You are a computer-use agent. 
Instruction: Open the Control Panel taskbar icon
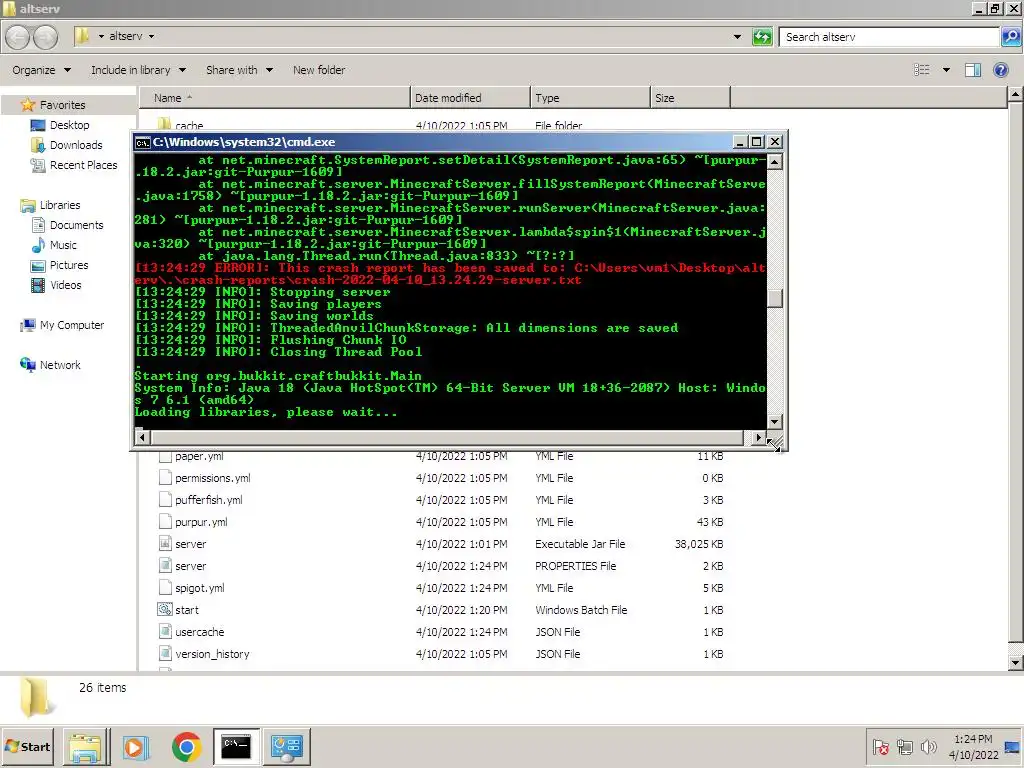tap(287, 747)
